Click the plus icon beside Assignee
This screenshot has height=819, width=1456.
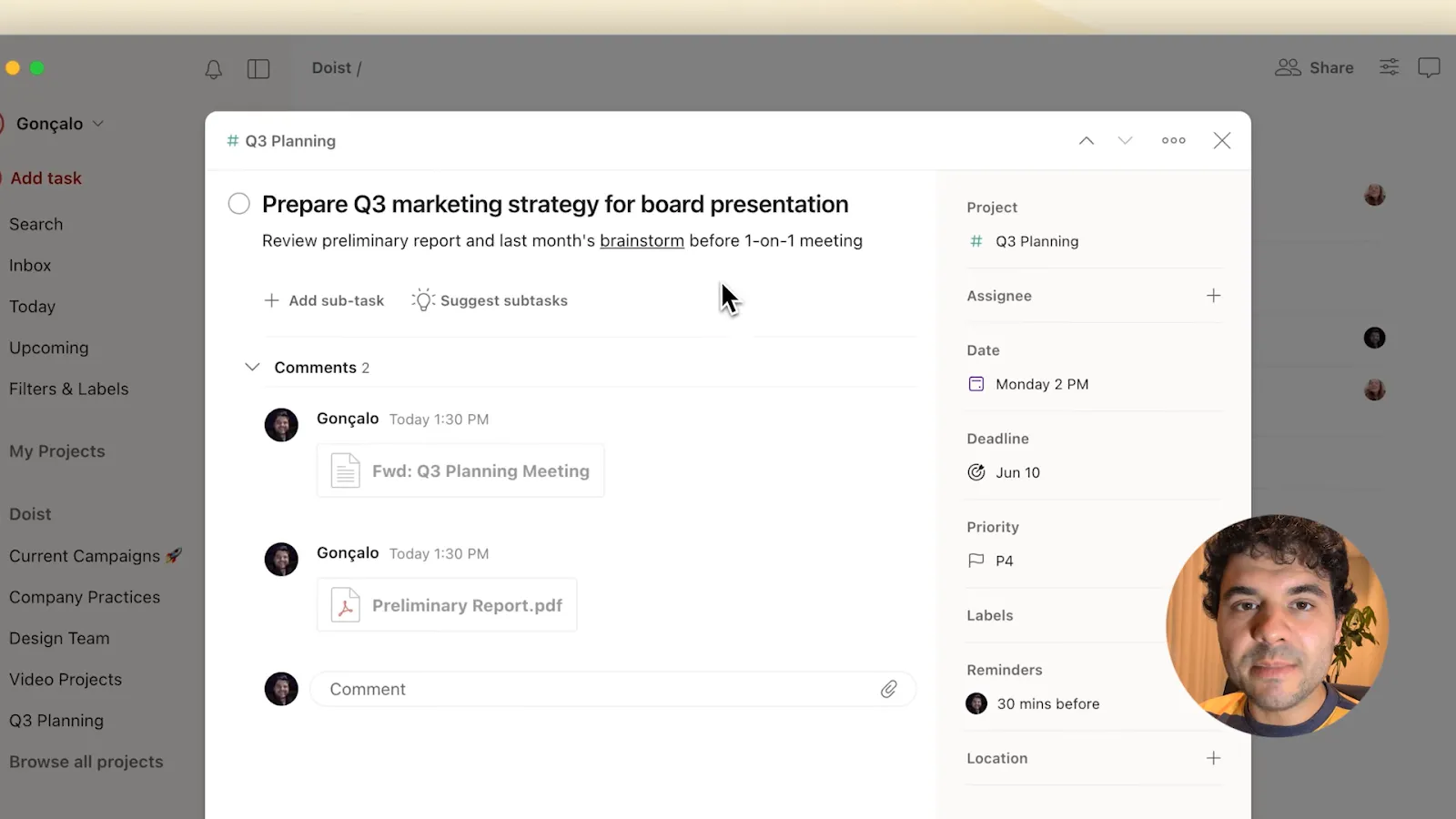coord(1213,296)
